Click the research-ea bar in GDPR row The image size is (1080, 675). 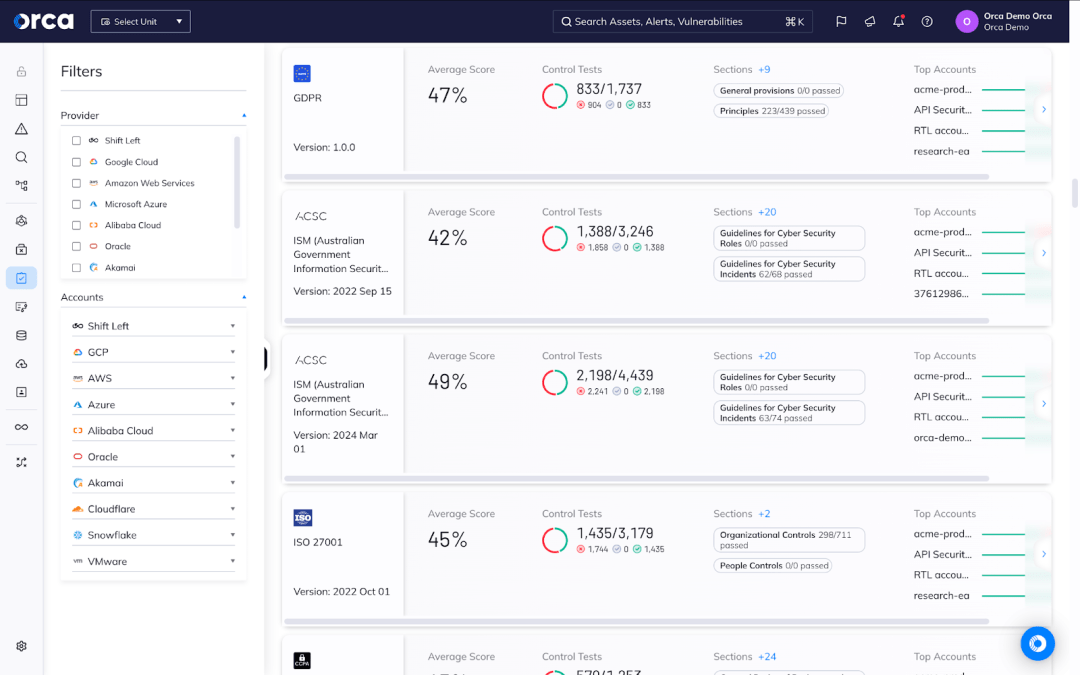[x=1004, y=152]
